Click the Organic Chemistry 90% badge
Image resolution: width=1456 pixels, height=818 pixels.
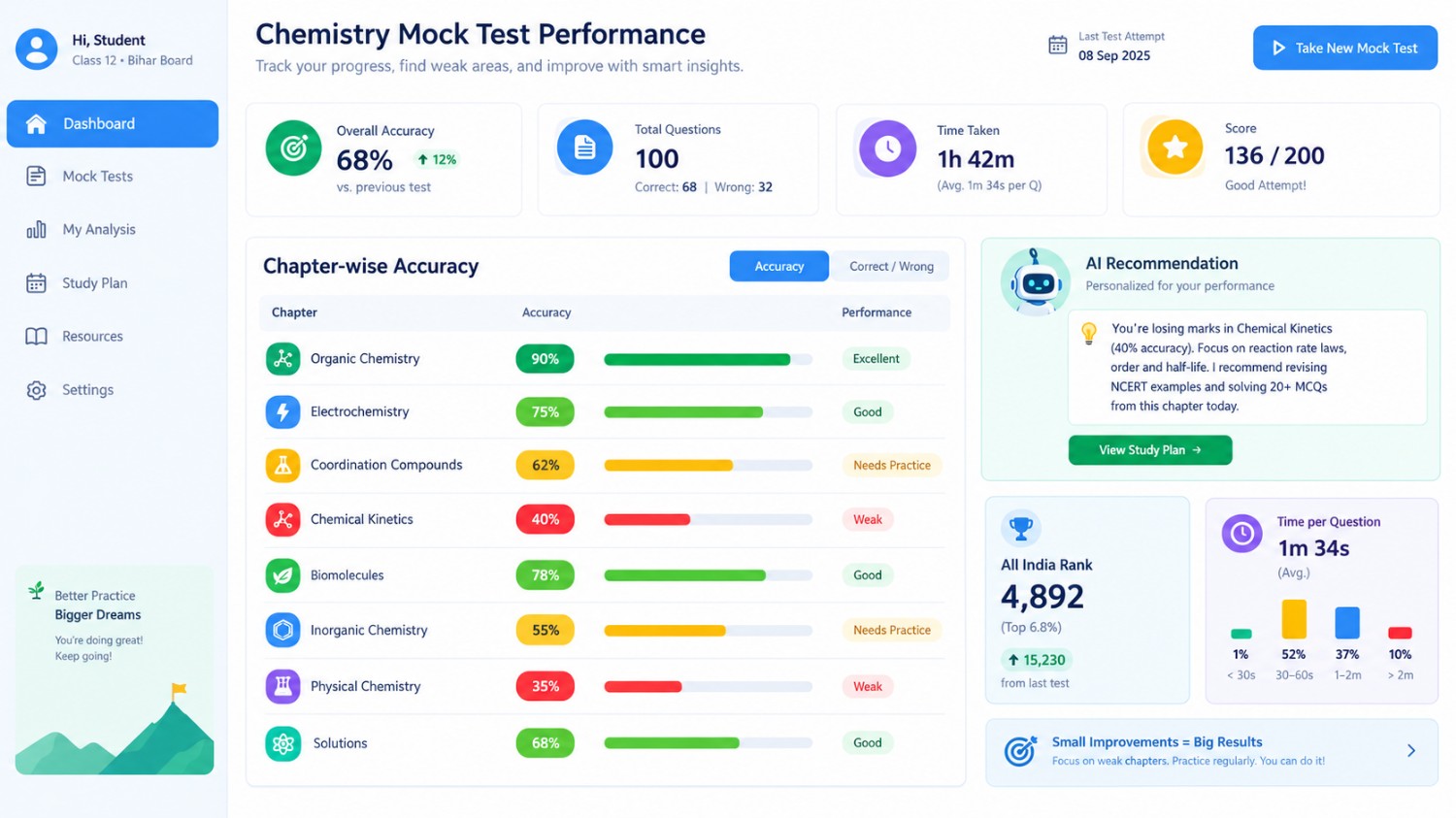coord(545,358)
